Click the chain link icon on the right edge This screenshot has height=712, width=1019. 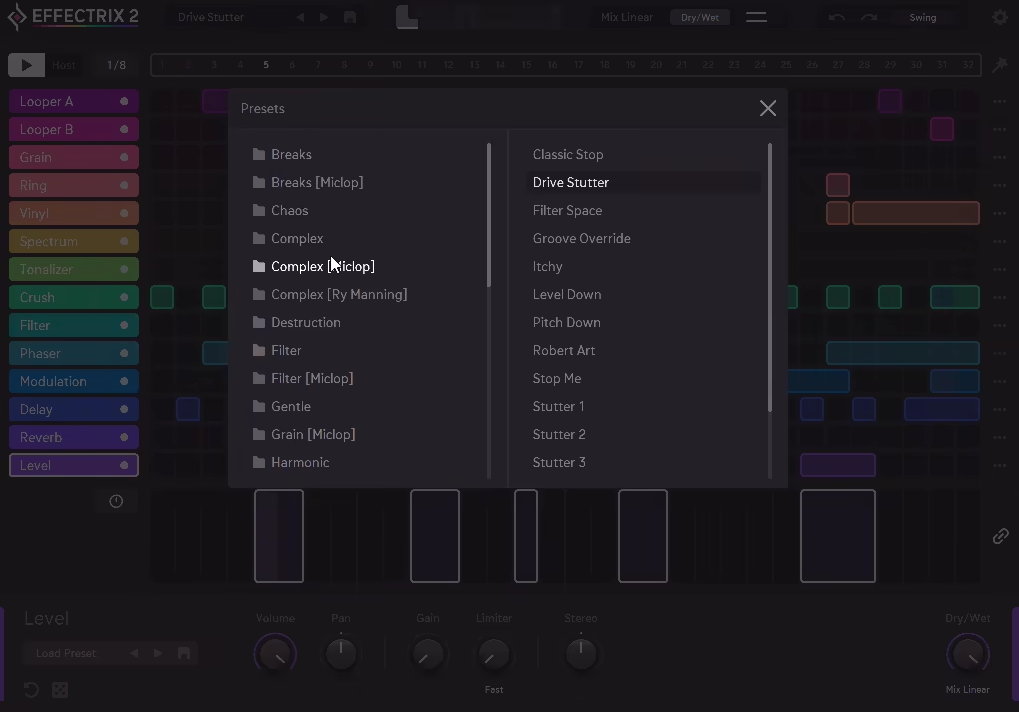[1000, 536]
